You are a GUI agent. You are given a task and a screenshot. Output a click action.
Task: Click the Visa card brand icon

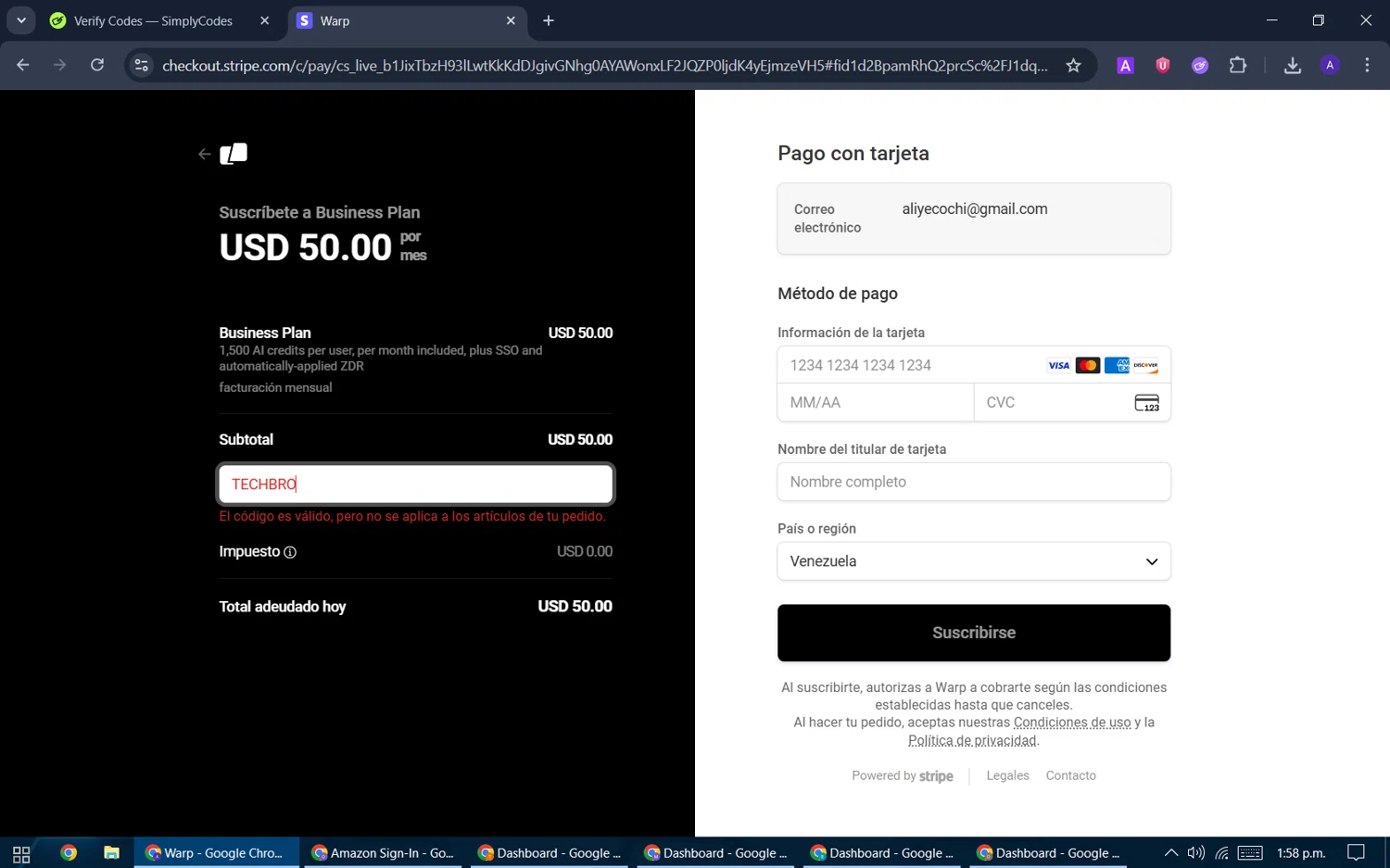1058,365
